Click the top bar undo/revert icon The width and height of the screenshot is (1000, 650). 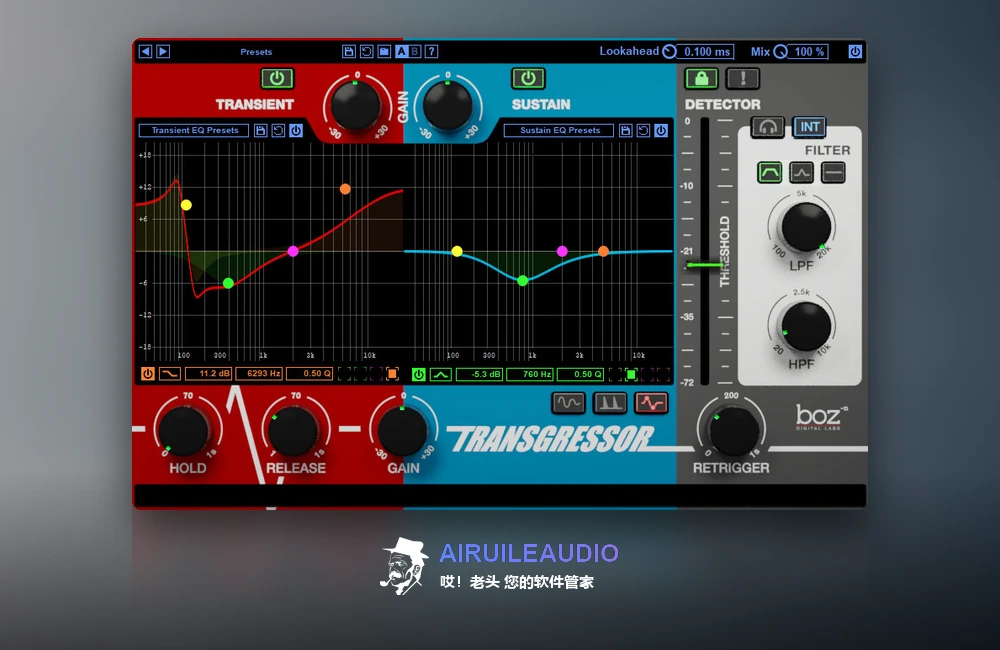[366, 52]
